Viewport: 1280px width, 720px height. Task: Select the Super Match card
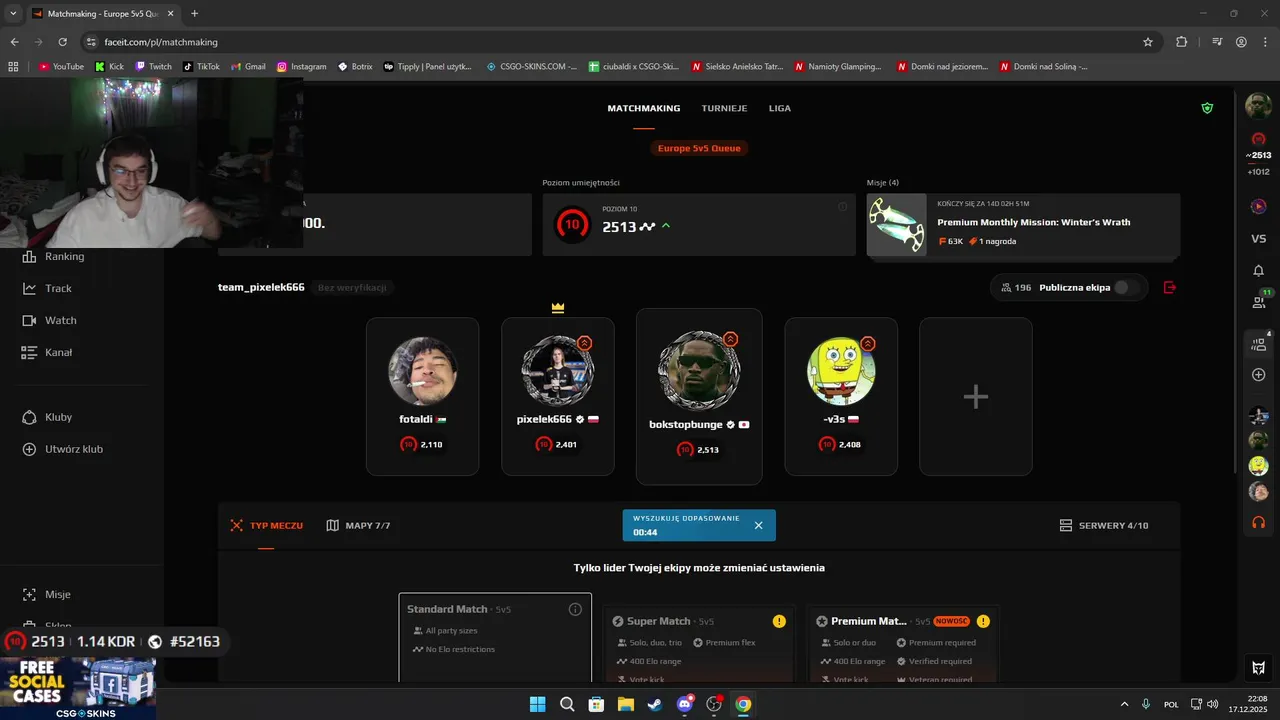700,645
